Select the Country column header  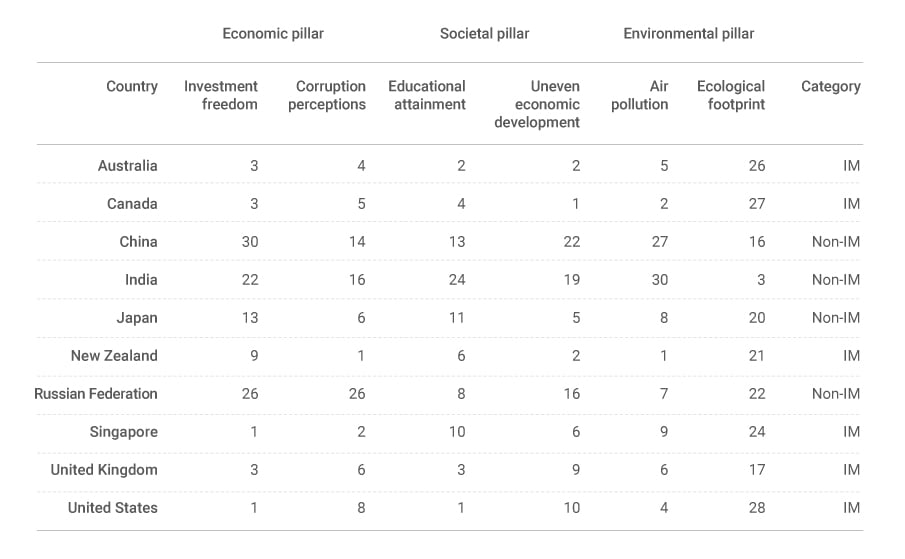point(132,87)
